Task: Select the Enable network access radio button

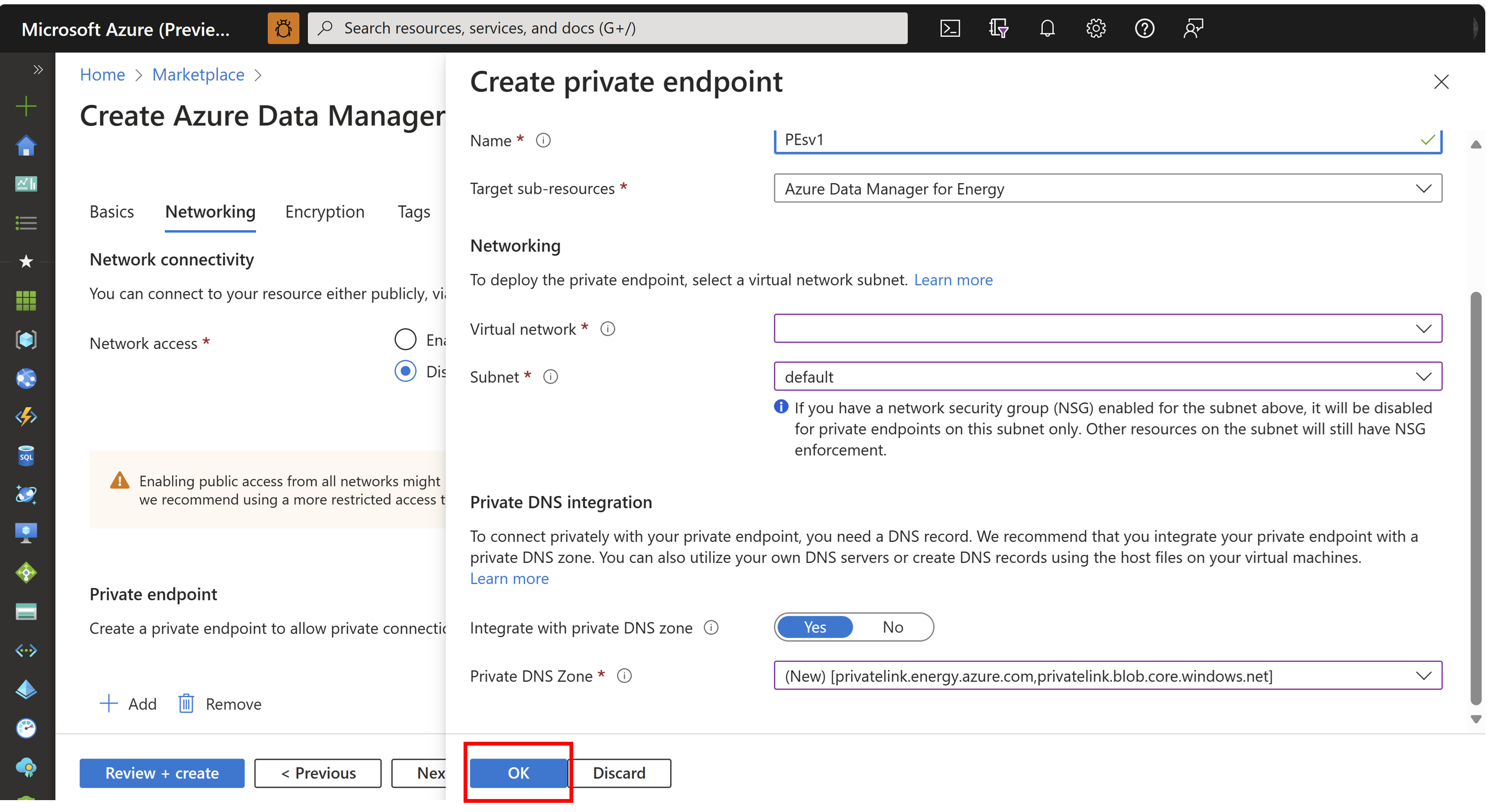Action: pos(405,339)
